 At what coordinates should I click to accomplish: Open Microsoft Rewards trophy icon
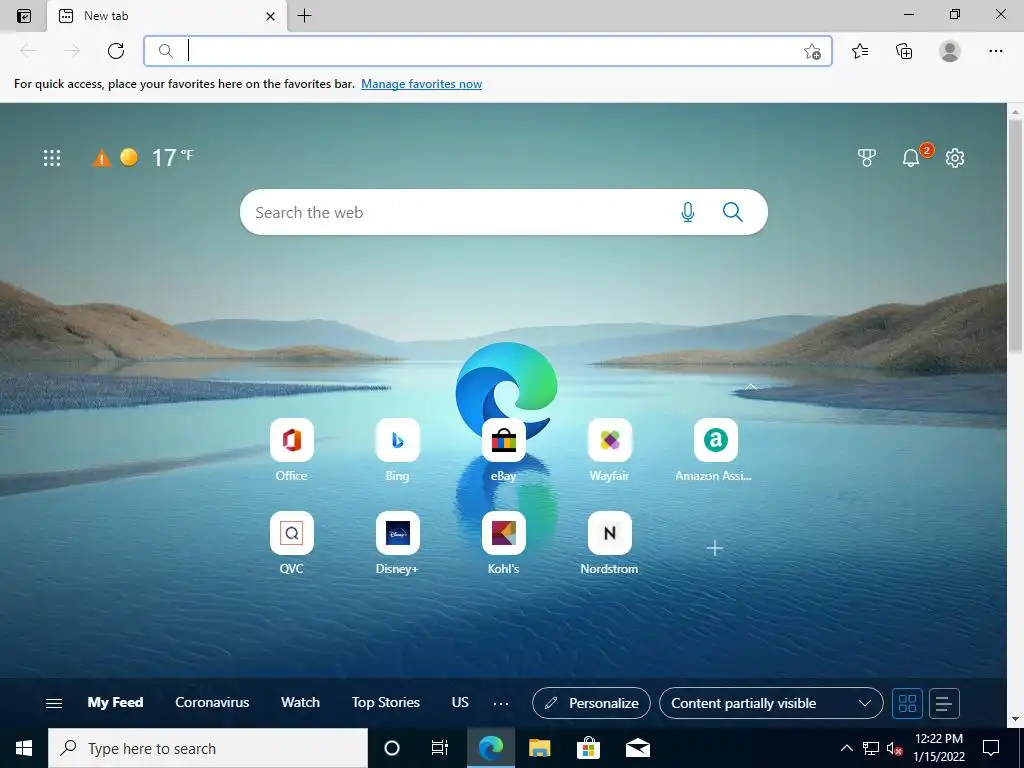pos(867,157)
